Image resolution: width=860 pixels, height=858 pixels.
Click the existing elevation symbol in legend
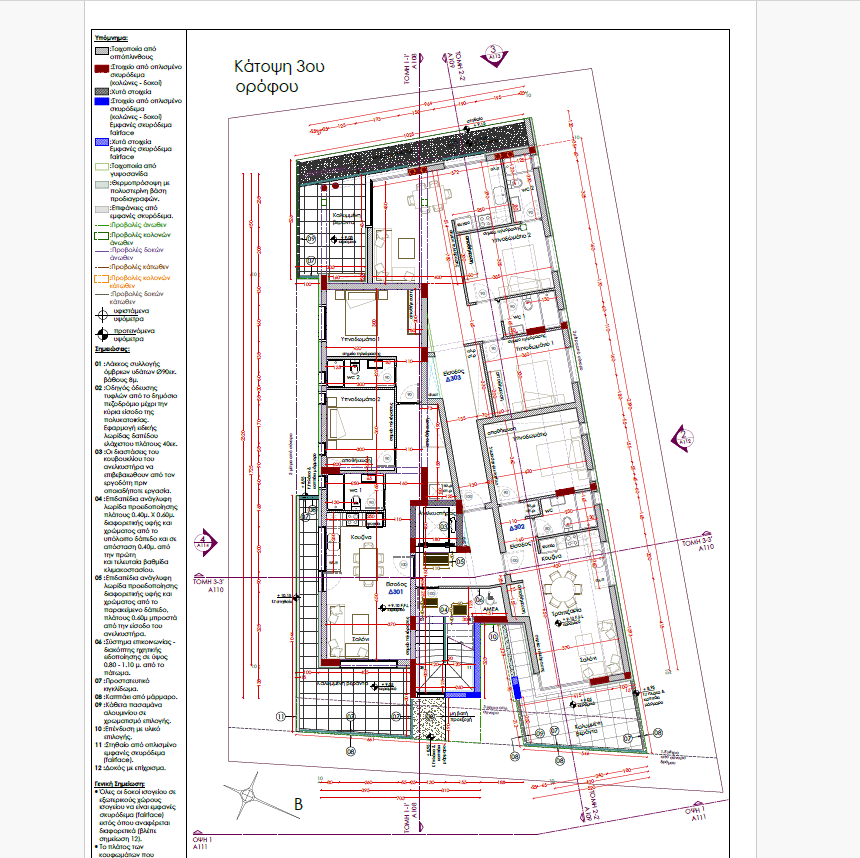(102, 314)
